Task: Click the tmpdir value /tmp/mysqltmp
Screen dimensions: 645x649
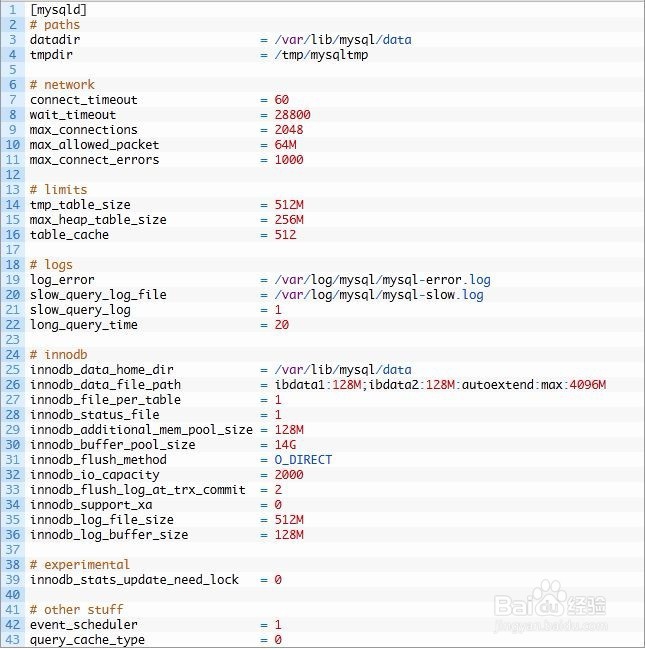Action: point(321,55)
